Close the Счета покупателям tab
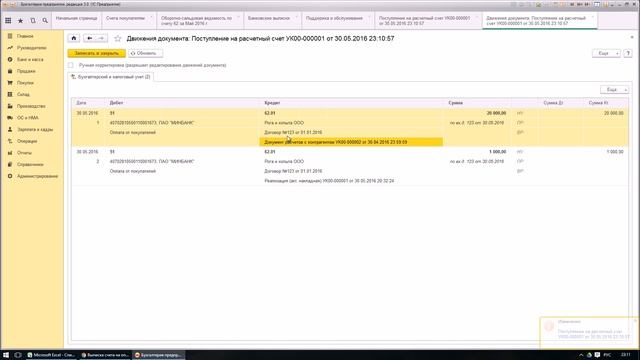Viewport: 640px width, 360px height. [151, 17]
